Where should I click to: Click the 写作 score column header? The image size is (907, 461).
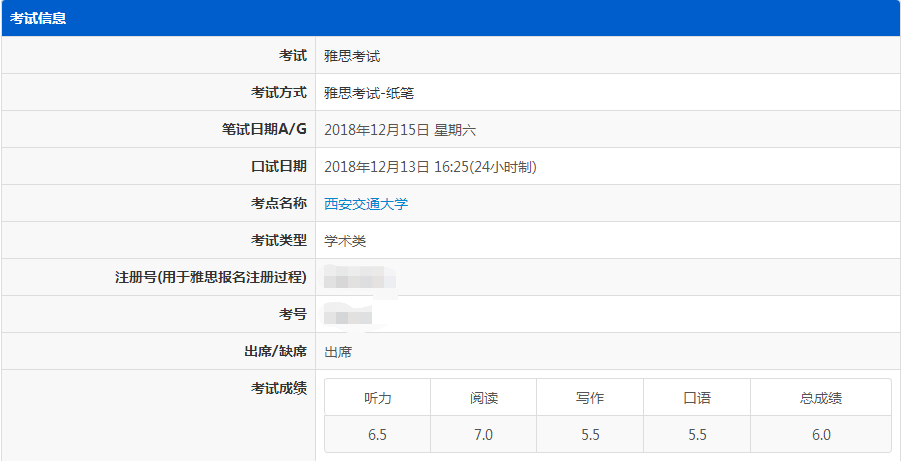click(590, 398)
